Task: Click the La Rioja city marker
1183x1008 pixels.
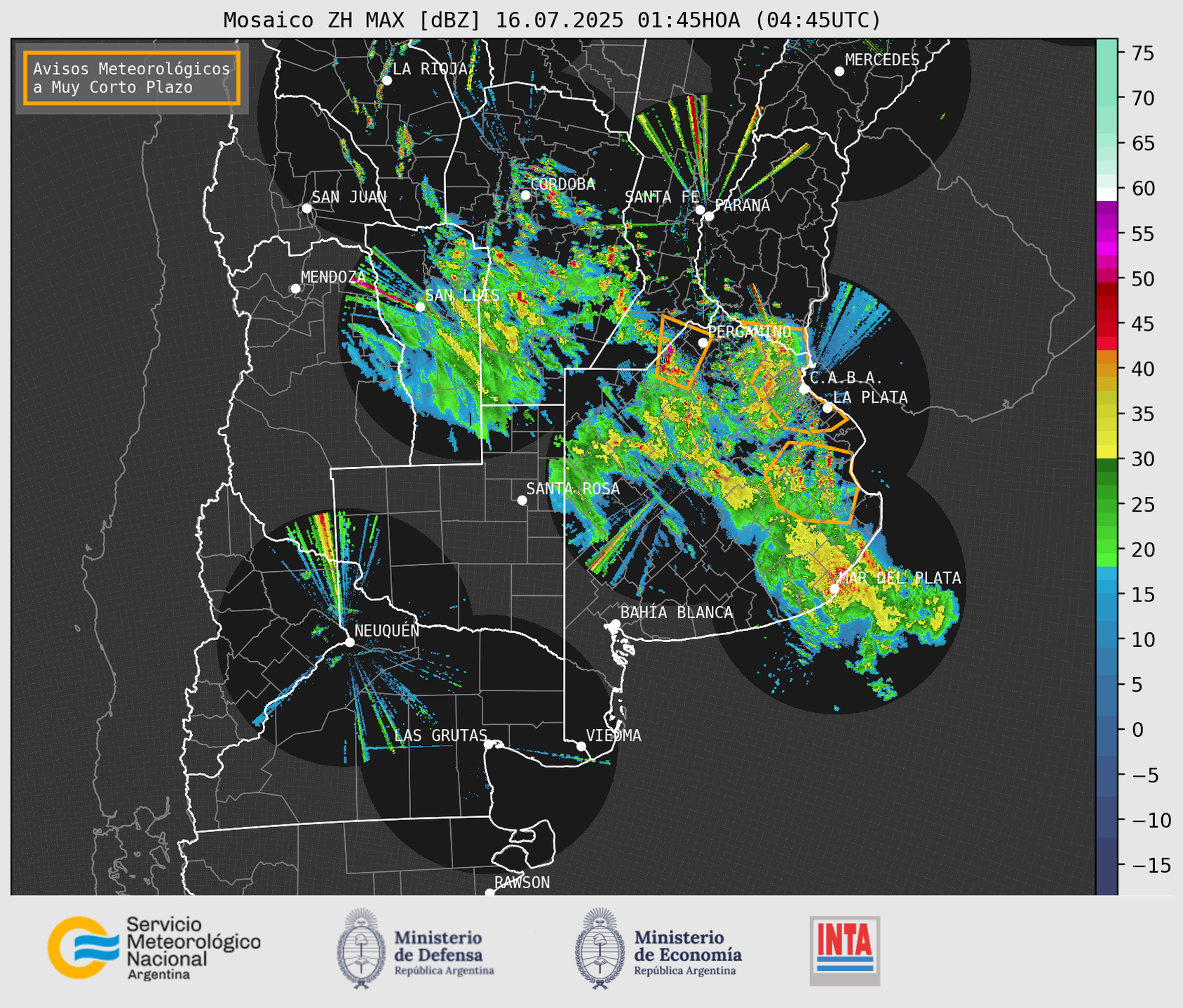Action: click(x=386, y=81)
